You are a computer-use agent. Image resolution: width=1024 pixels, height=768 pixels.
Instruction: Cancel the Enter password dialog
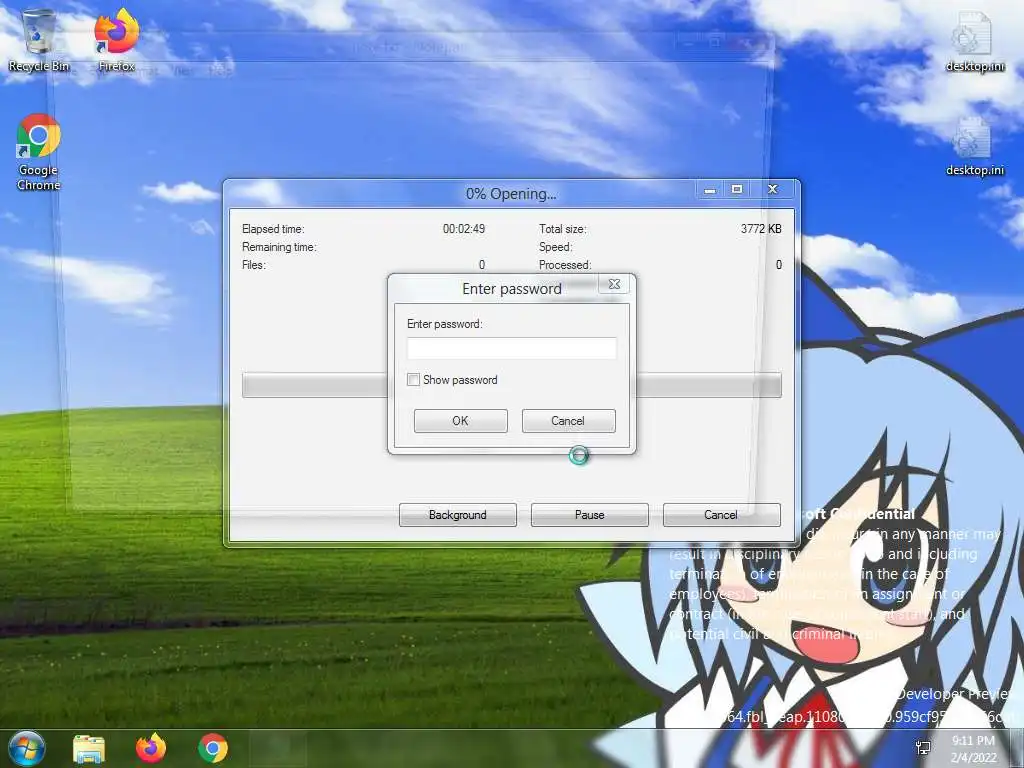tap(568, 421)
